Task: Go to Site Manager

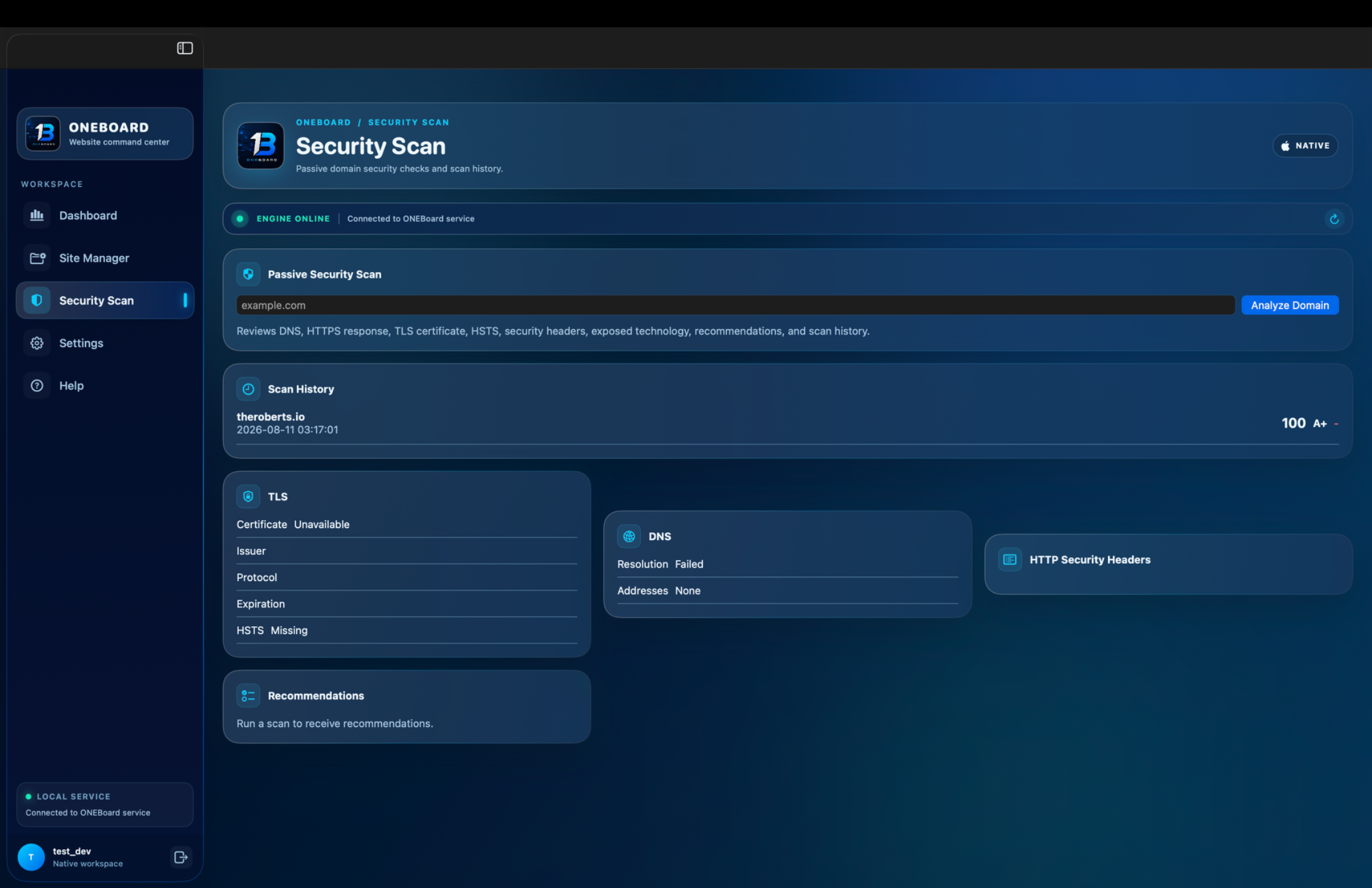Action: [105, 258]
